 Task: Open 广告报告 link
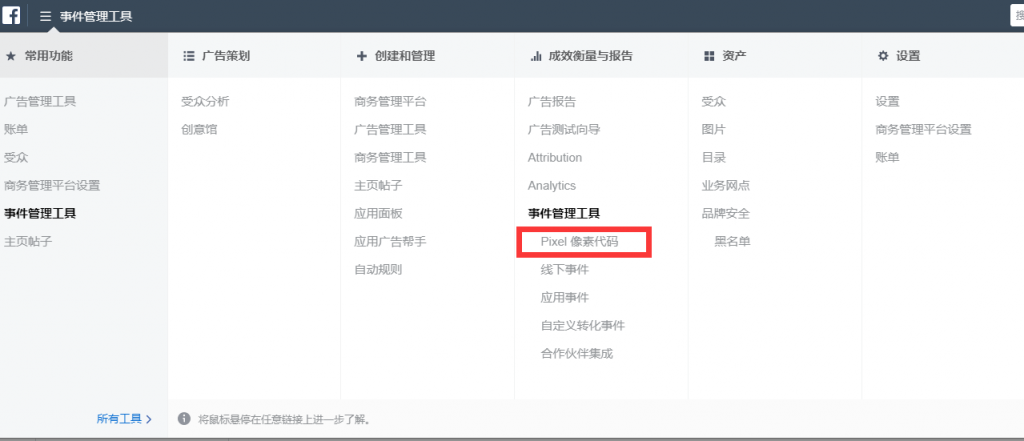[x=552, y=101]
